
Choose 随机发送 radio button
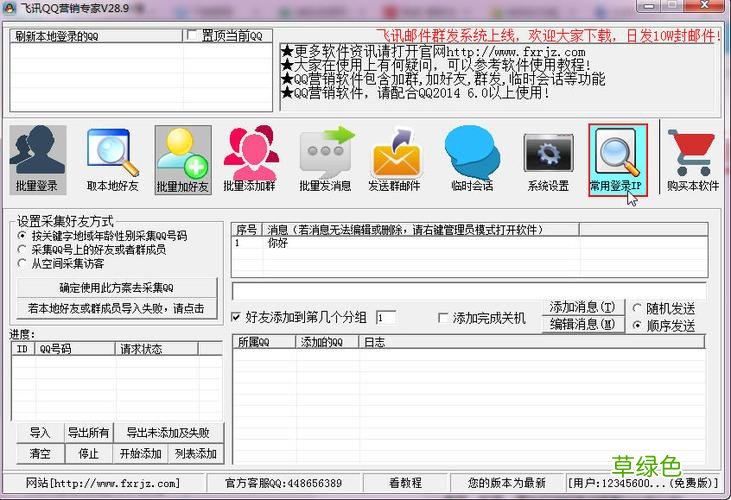pyautogui.click(x=637, y=308)
